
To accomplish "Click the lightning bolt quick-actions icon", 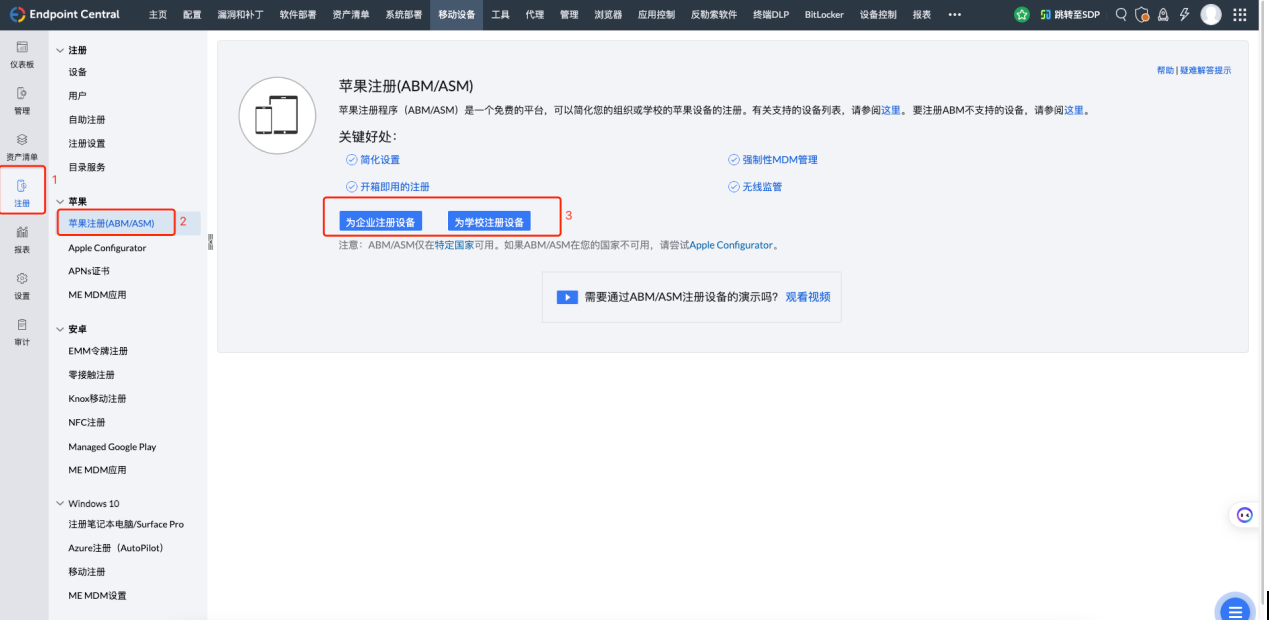I will tap(1185, 14).
